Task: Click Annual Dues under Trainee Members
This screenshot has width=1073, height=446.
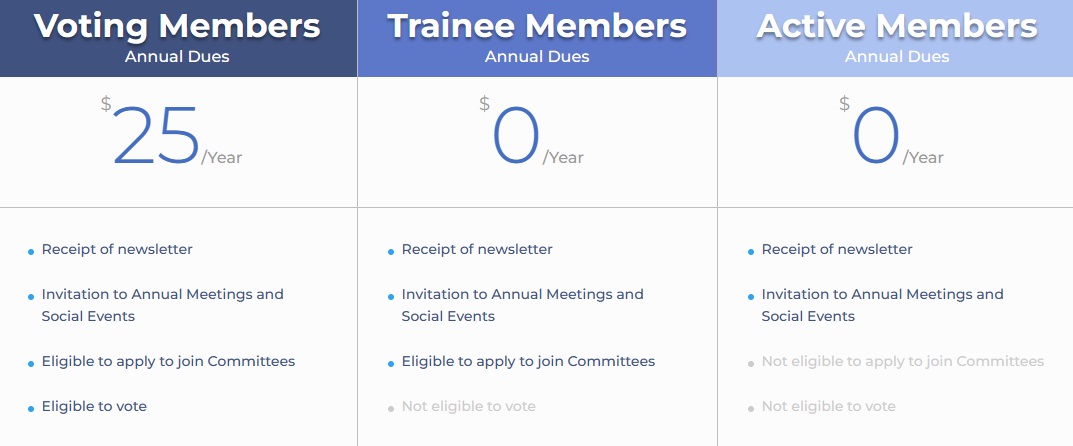Action: [x=537, y=57]
